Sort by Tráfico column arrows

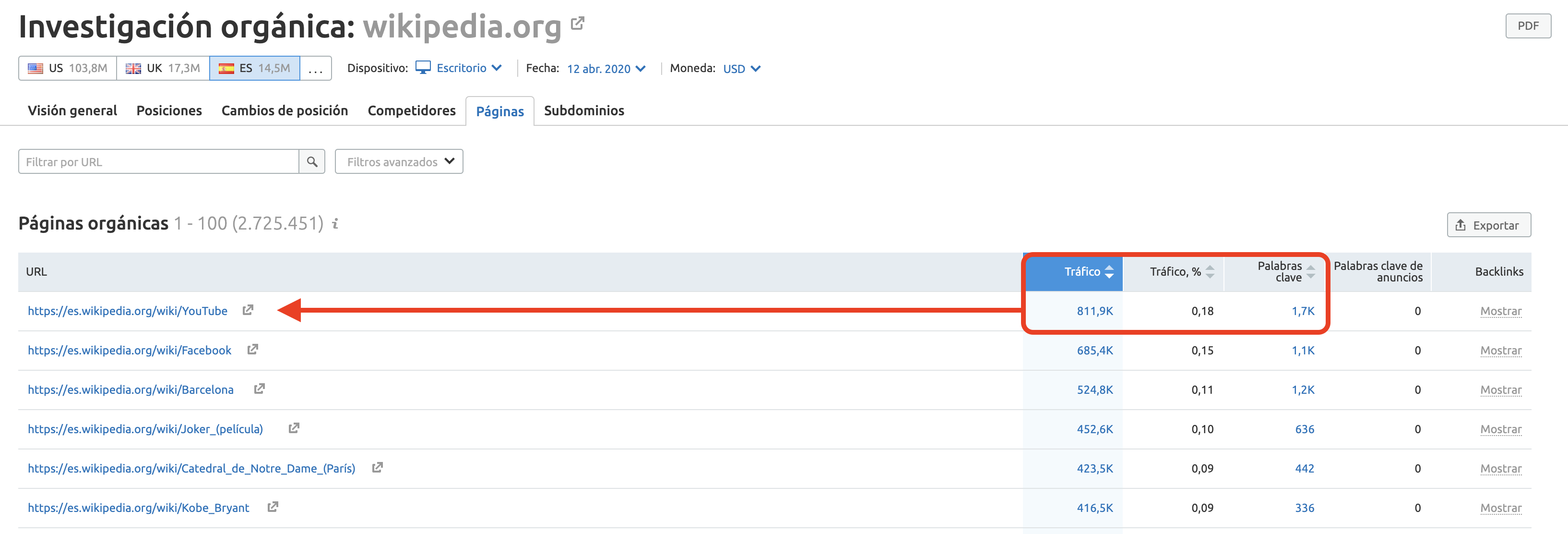pos(1109,272)
